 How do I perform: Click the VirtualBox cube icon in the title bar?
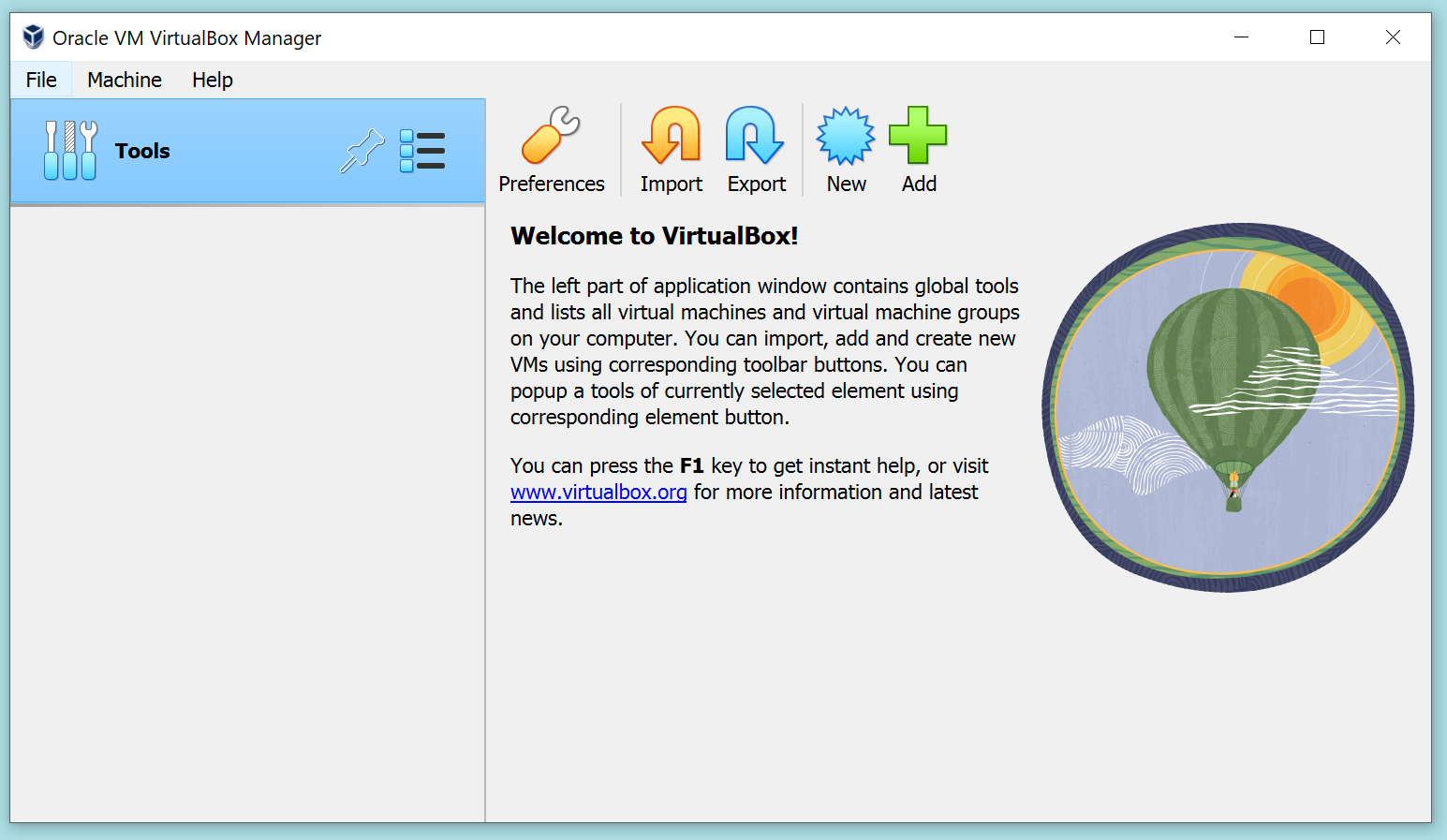pyautogui.click(x=34, y=37)
